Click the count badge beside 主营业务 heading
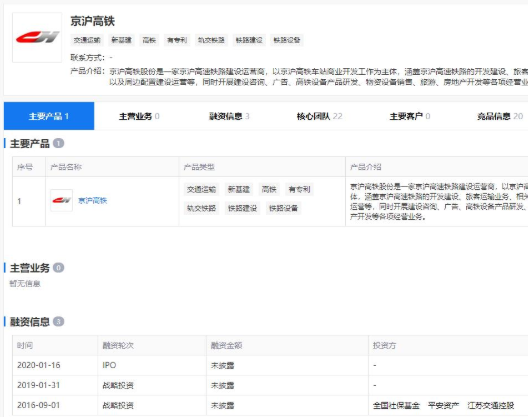The width and height of the screenshot is (528, 420). coord(59,268)
